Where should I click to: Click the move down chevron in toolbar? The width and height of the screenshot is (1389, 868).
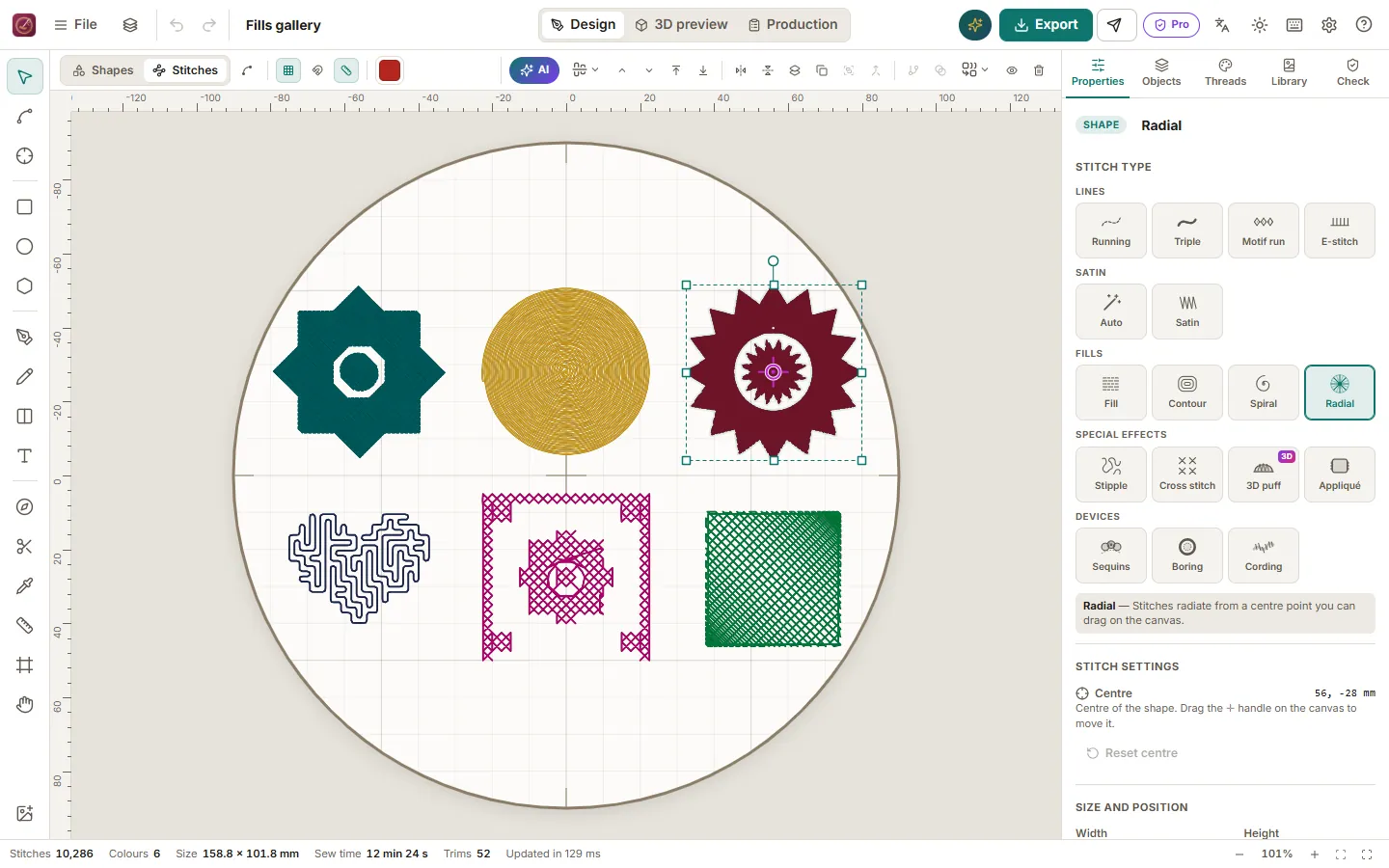pos(649,70)
